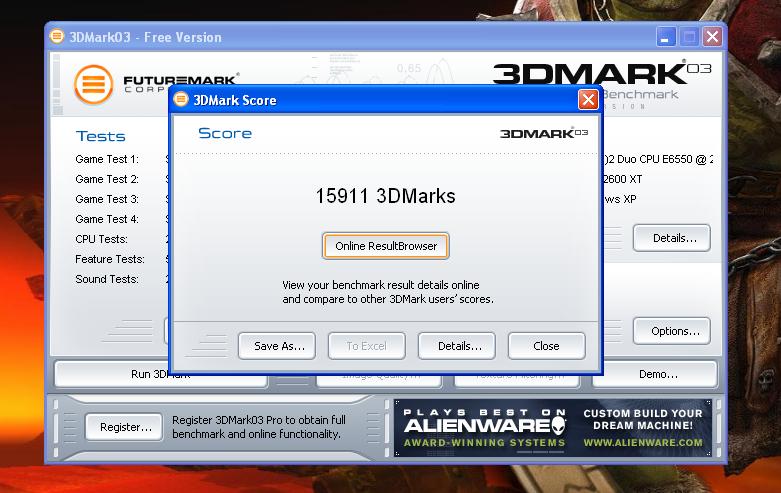This screenshot has height=493, width=781.
Task: Click Save As in score dialog
Action: point(277,346)
